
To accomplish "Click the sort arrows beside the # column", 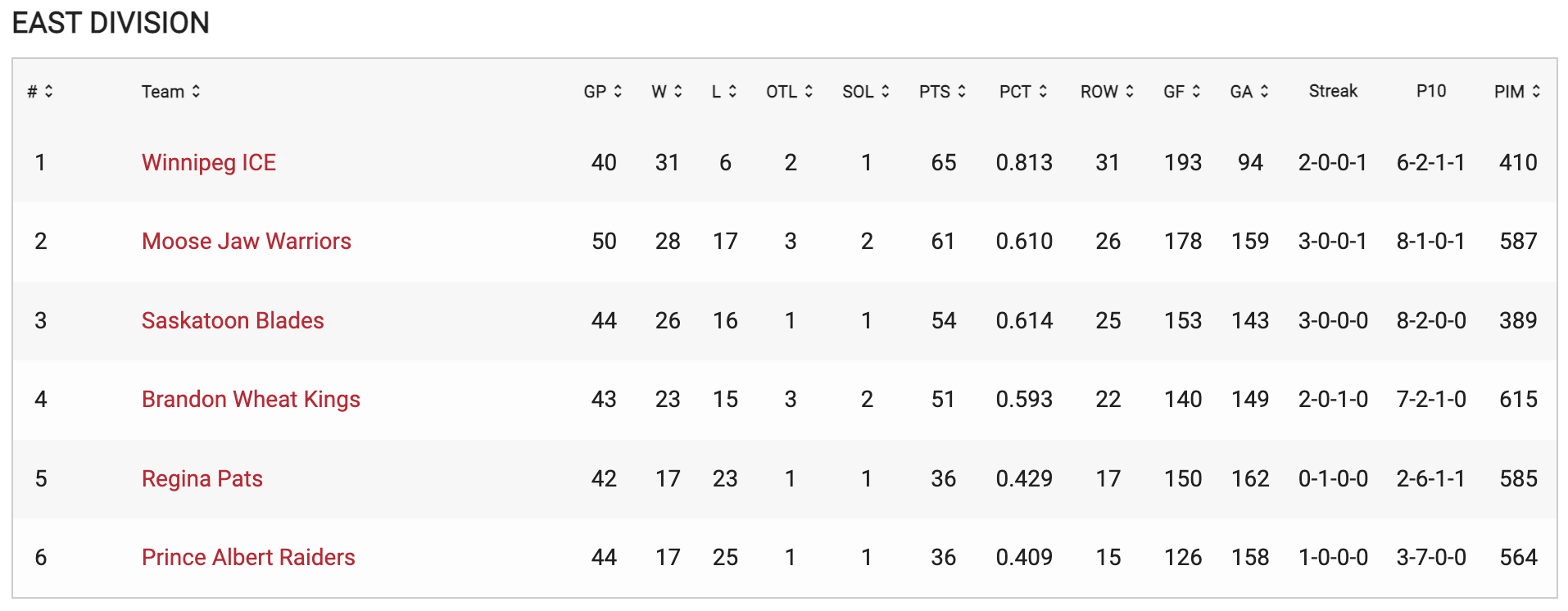I will point(49,92).
